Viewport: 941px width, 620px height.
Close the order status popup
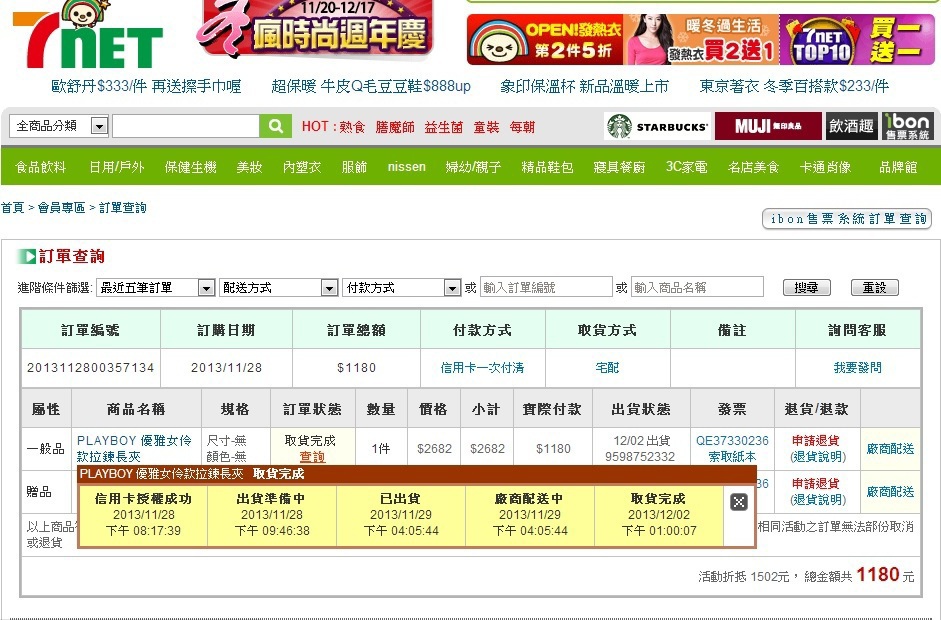coord(739,502)
